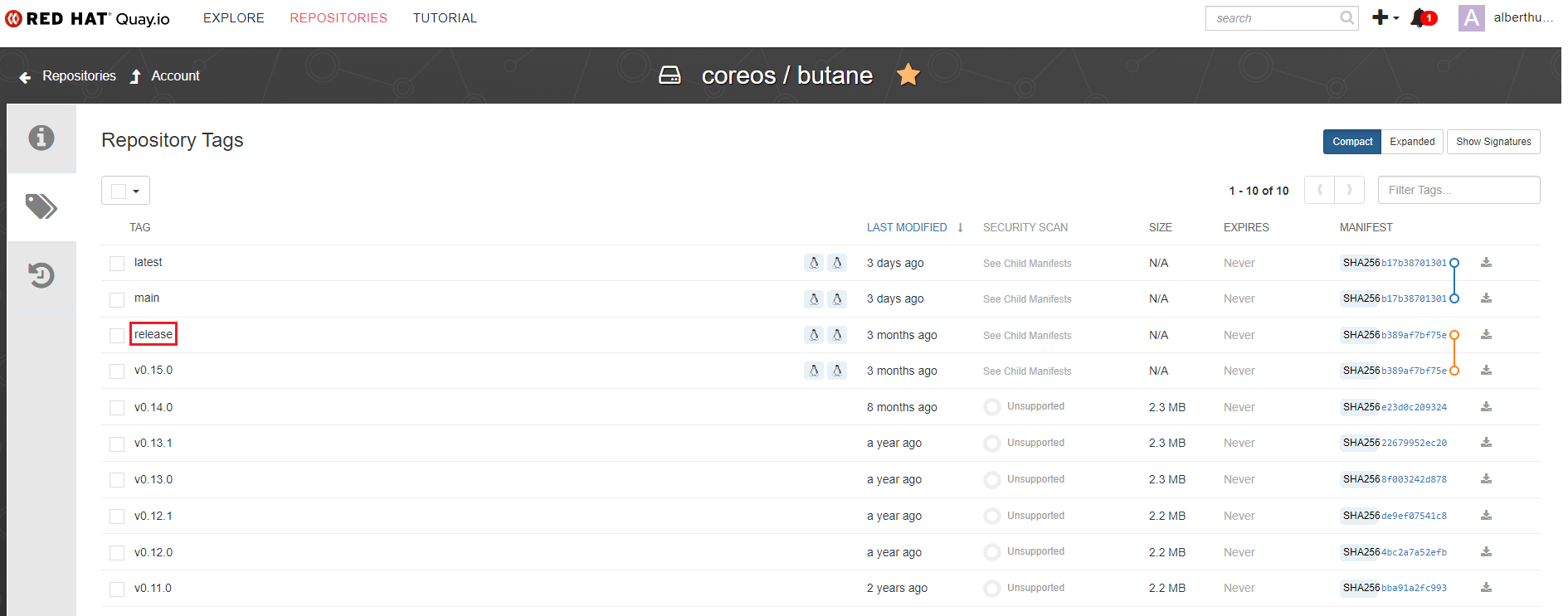This screenshot has height=616, width=1568.
Task: Sort tags by Last Modified column
Action: point(907,227)
